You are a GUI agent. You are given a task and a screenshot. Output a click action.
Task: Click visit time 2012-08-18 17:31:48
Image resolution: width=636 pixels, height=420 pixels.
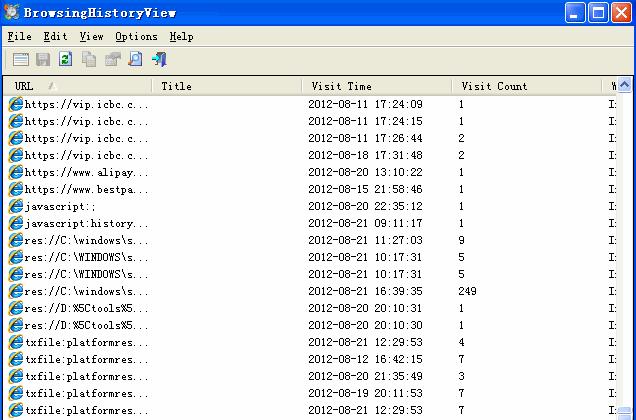pyautogui.click(x=365, y=155)
